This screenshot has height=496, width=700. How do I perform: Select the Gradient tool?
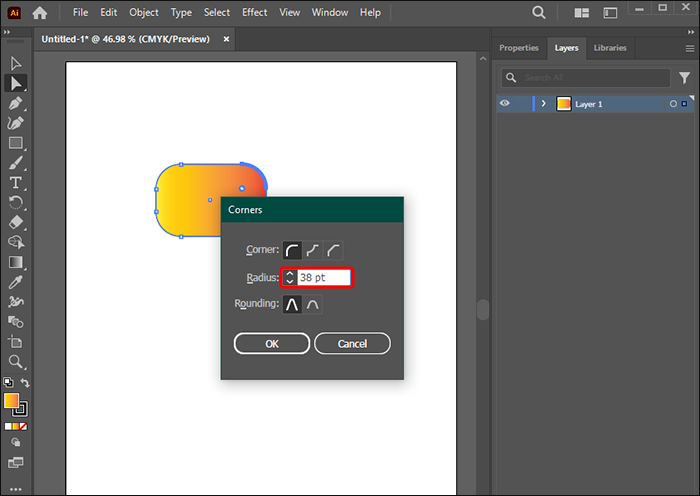(16, 262)
